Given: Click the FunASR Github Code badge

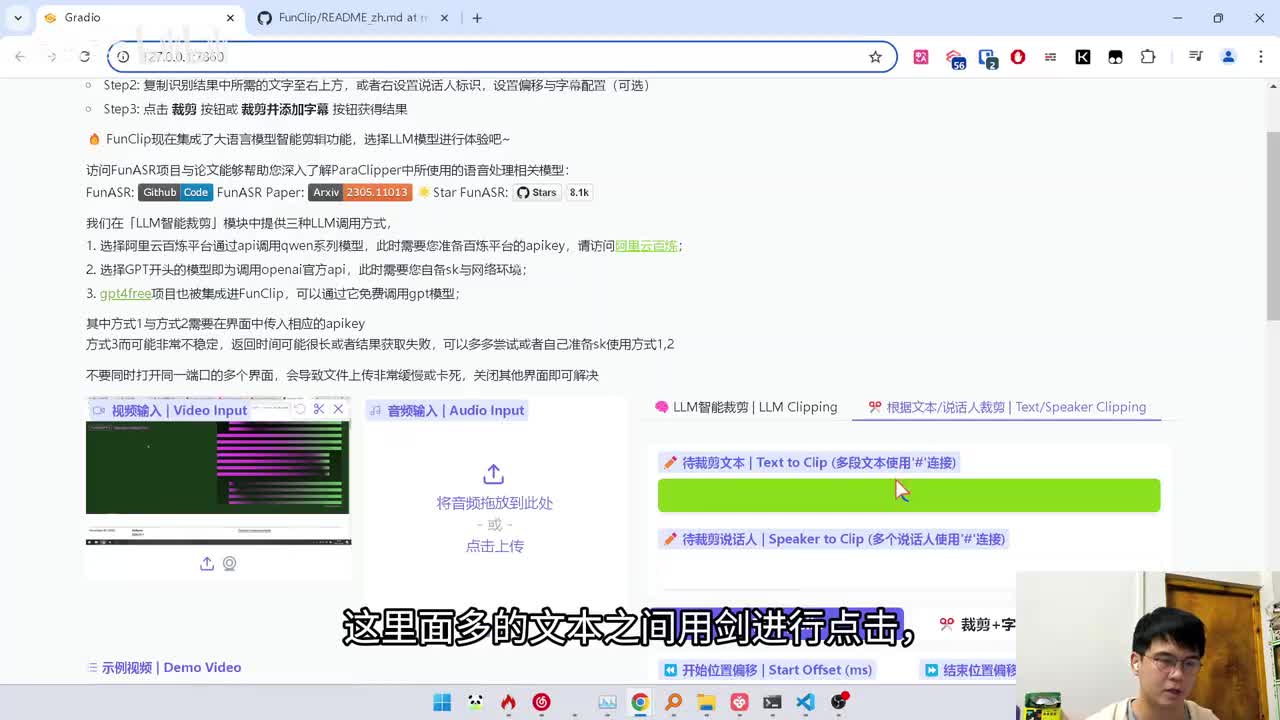Looking at the screenshot, I should pos(175,192).
